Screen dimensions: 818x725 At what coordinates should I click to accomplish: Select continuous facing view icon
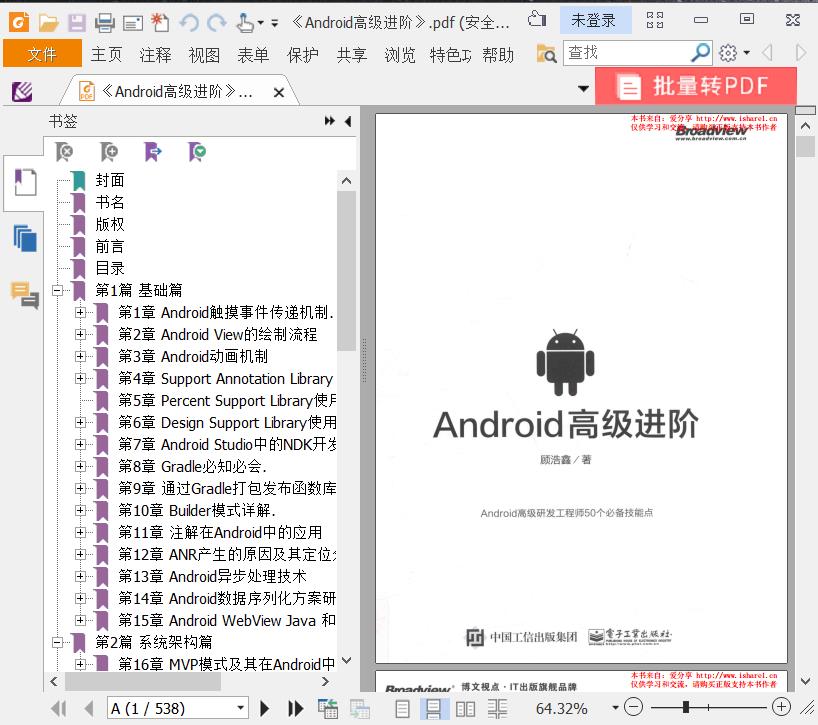click(x=497, y=709)
